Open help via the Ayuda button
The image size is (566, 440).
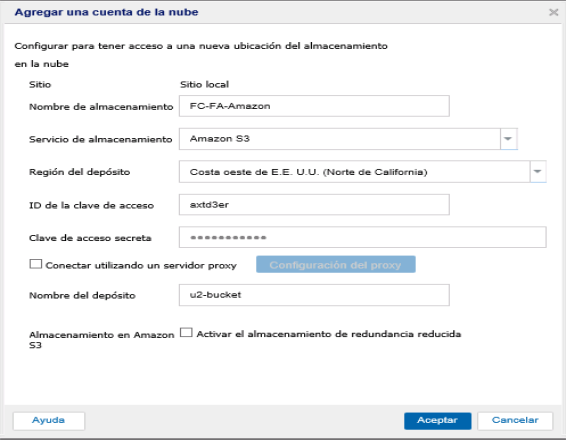tap(49, 421)
